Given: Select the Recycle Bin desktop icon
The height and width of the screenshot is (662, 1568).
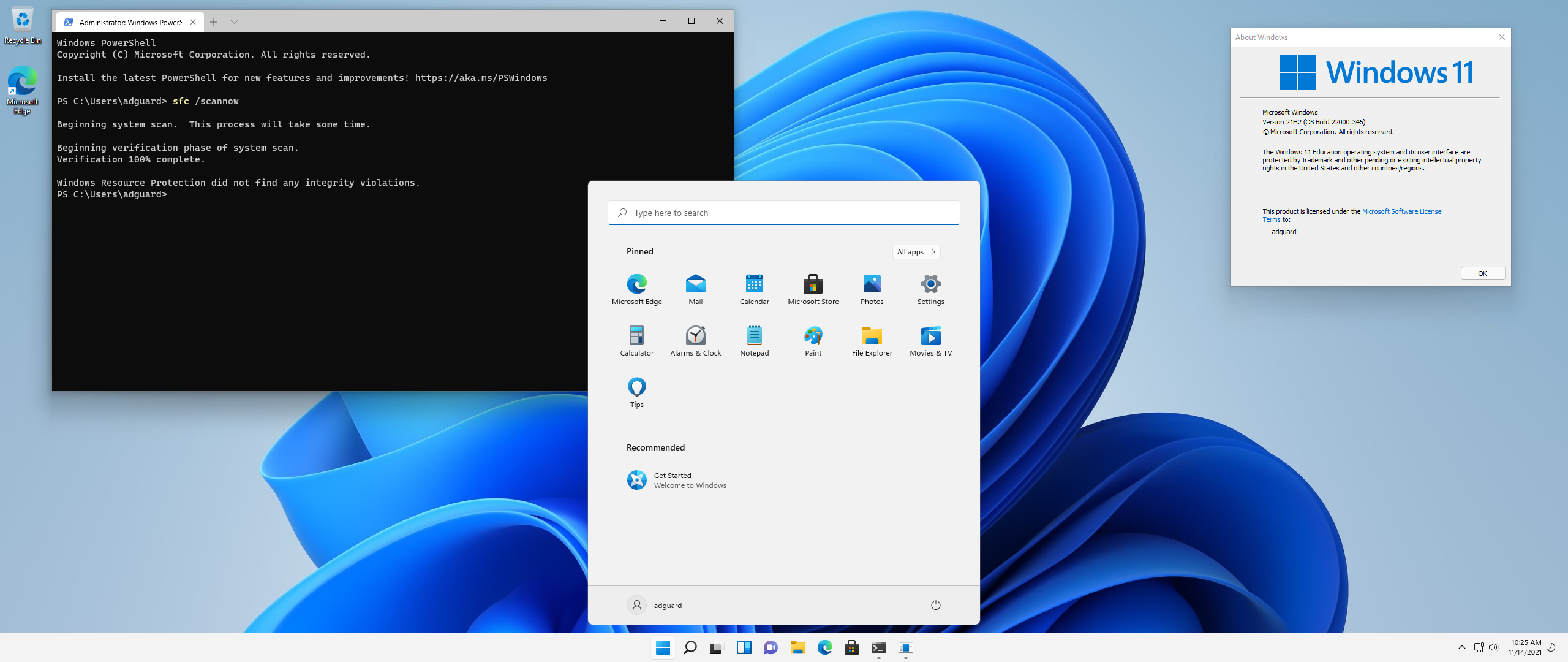Looking at the screenshot, I should [x=23, y=25].
